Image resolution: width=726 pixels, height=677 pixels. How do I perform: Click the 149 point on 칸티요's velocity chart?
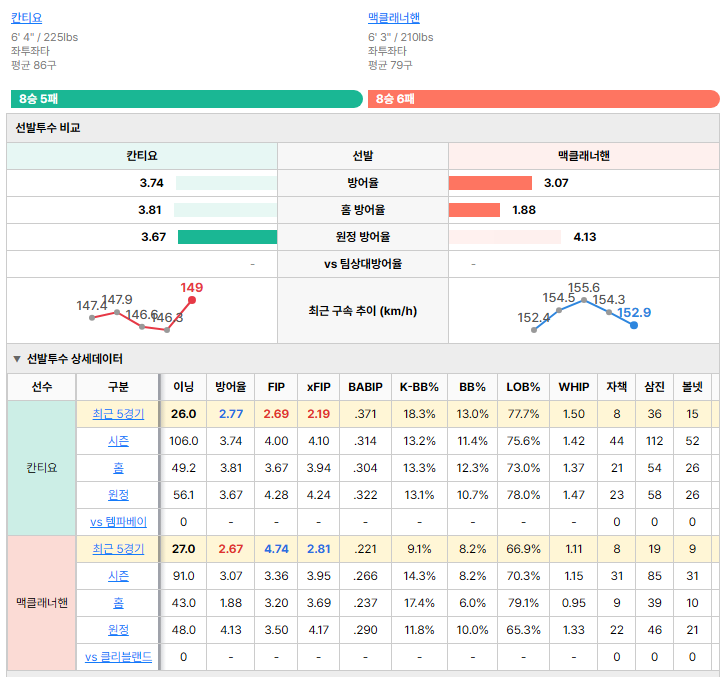(x=192, y=300)
